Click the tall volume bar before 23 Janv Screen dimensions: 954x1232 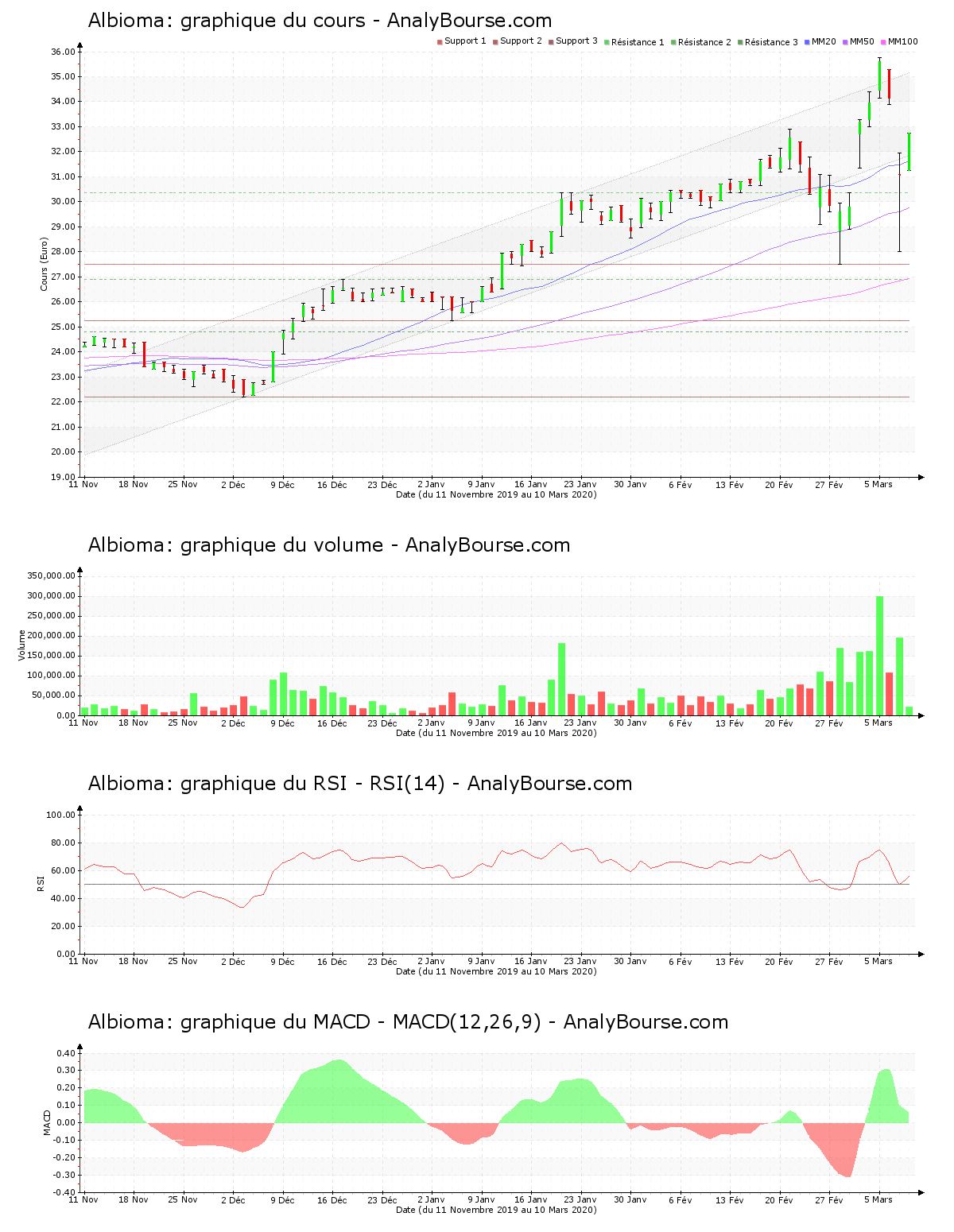click(561, 680)
